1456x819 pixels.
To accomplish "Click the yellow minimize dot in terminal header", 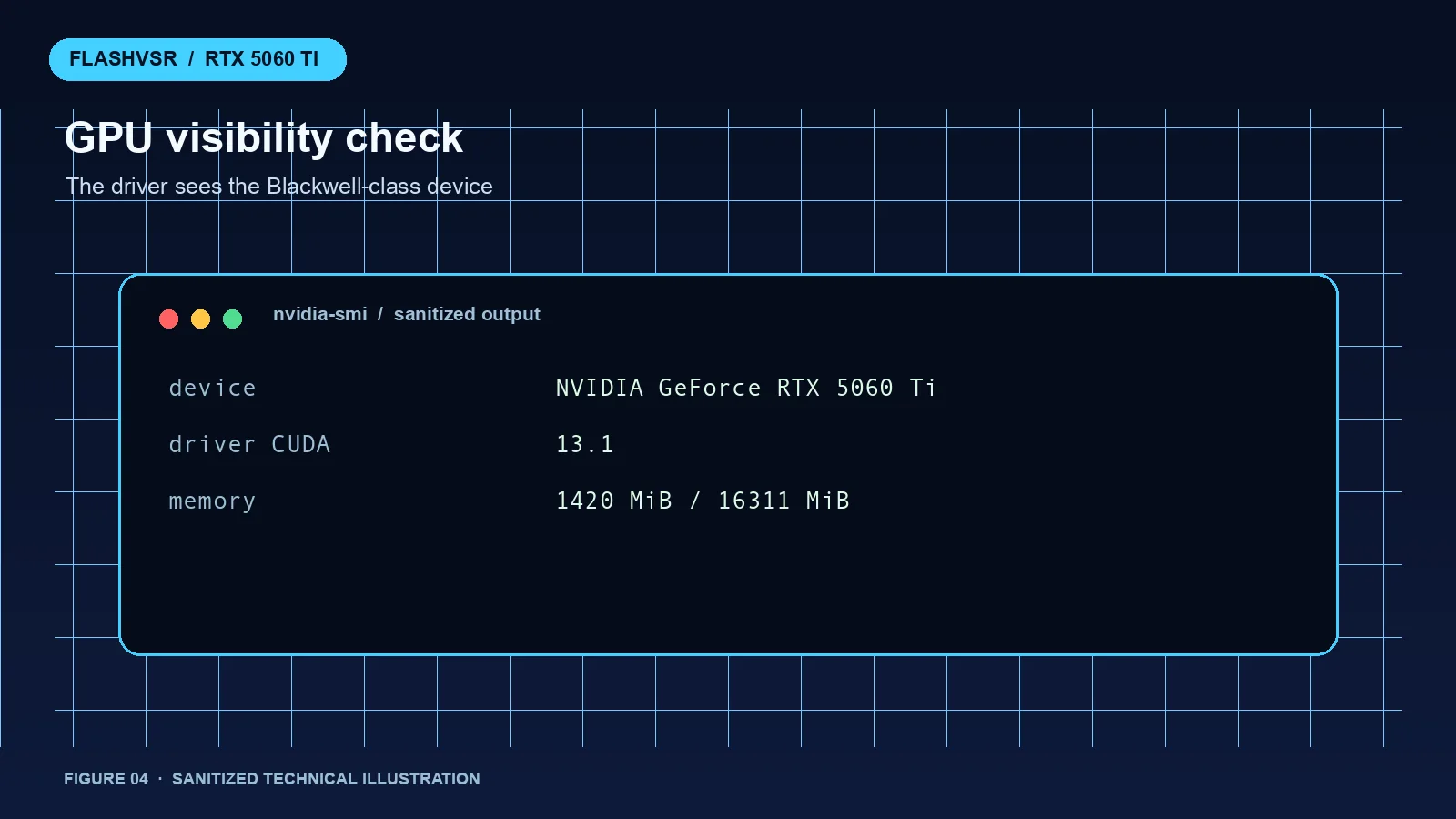I will (x=200, y=318).
